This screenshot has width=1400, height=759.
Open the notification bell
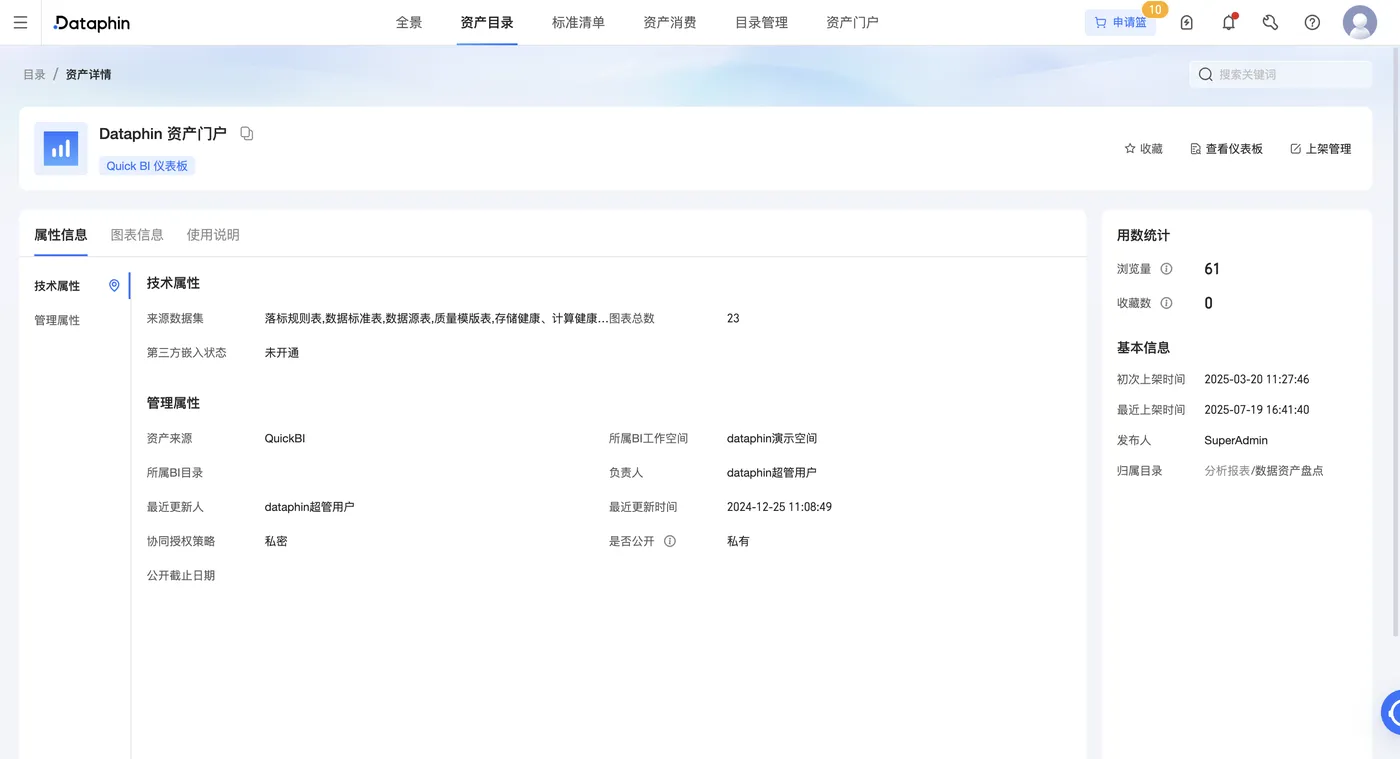pos(1229,22)
